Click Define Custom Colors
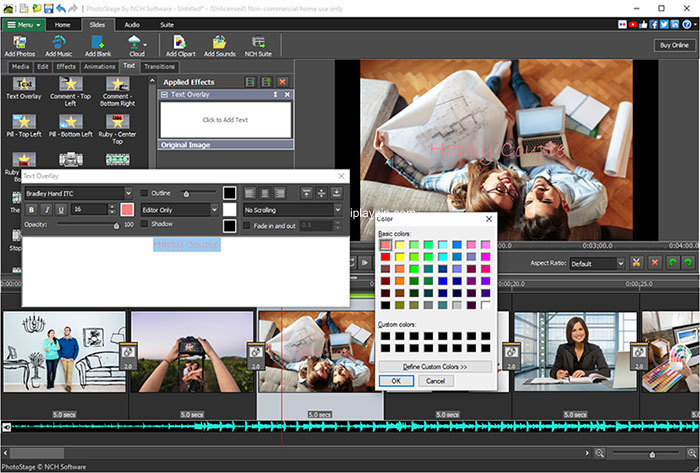The image size is (700, 473). 435,366
